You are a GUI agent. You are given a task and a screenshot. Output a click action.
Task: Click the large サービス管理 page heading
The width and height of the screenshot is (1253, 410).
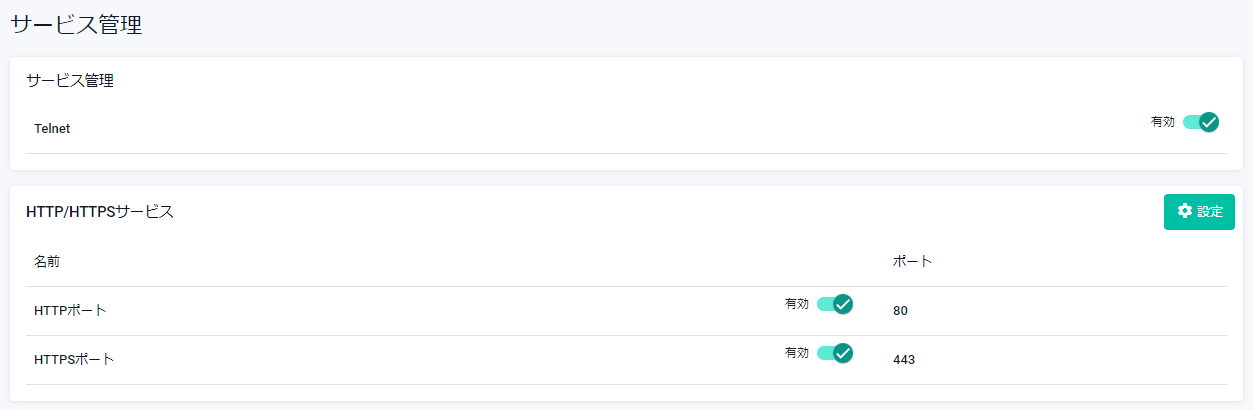click(x=76, y=25)
